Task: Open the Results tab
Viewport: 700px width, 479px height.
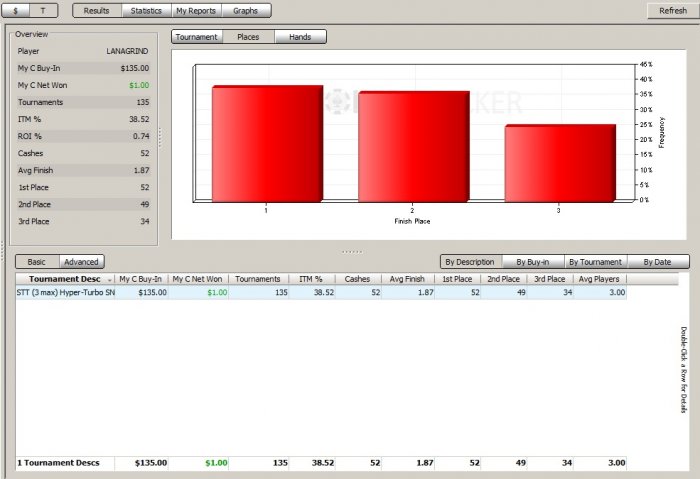Action: [97, 11]
